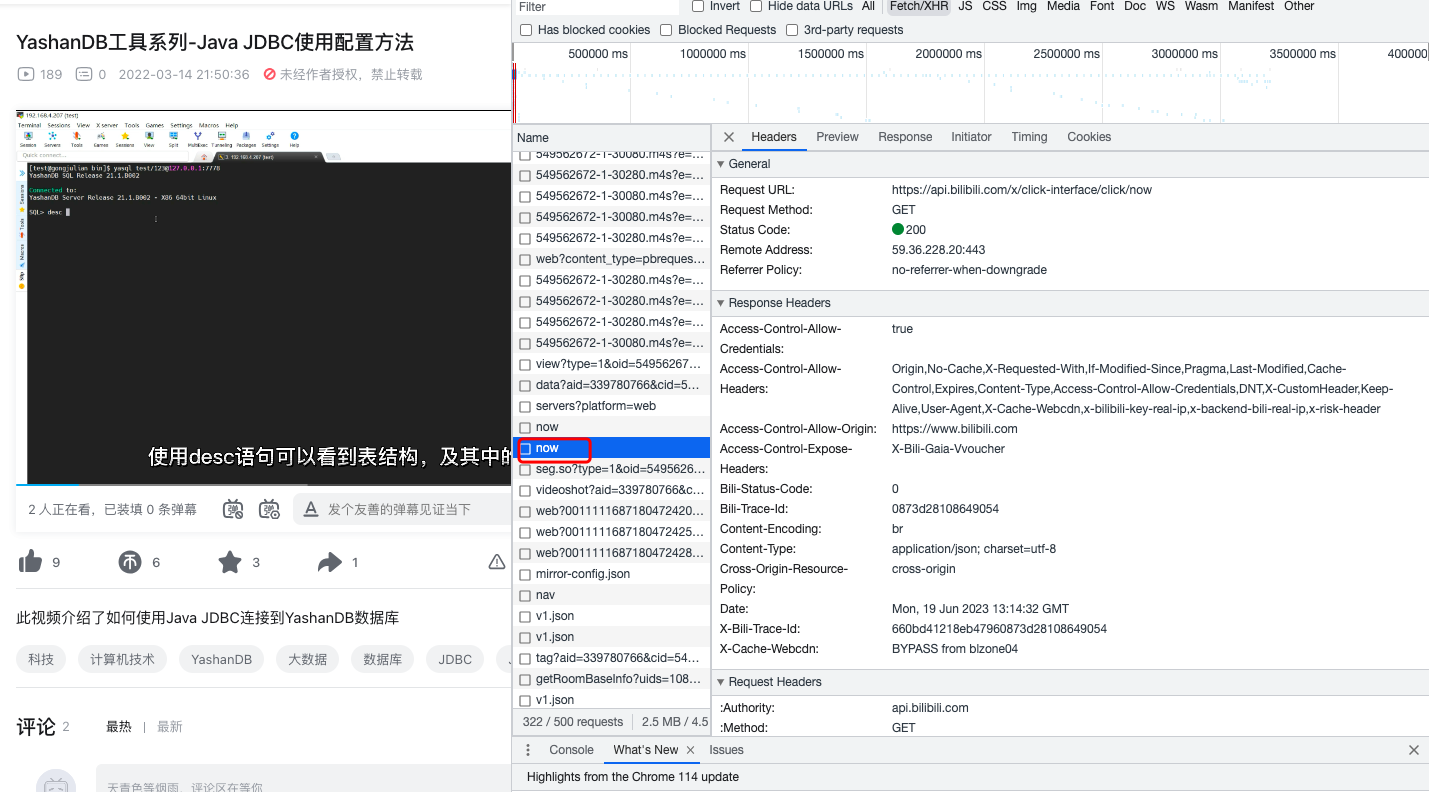
Task: Open the 计算机技术 tag
Action: coord(123,659)
